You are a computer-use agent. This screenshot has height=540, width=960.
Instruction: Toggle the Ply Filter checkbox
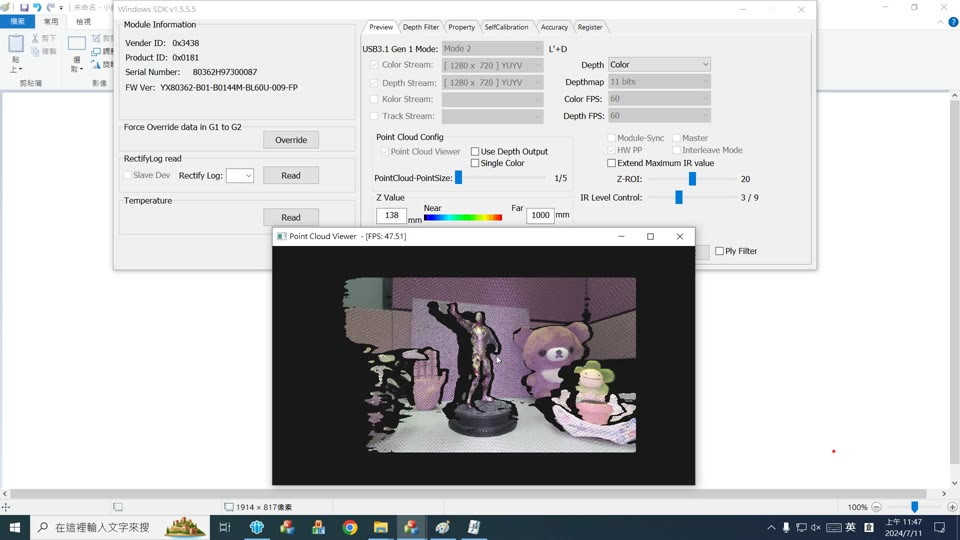[719, 251]
